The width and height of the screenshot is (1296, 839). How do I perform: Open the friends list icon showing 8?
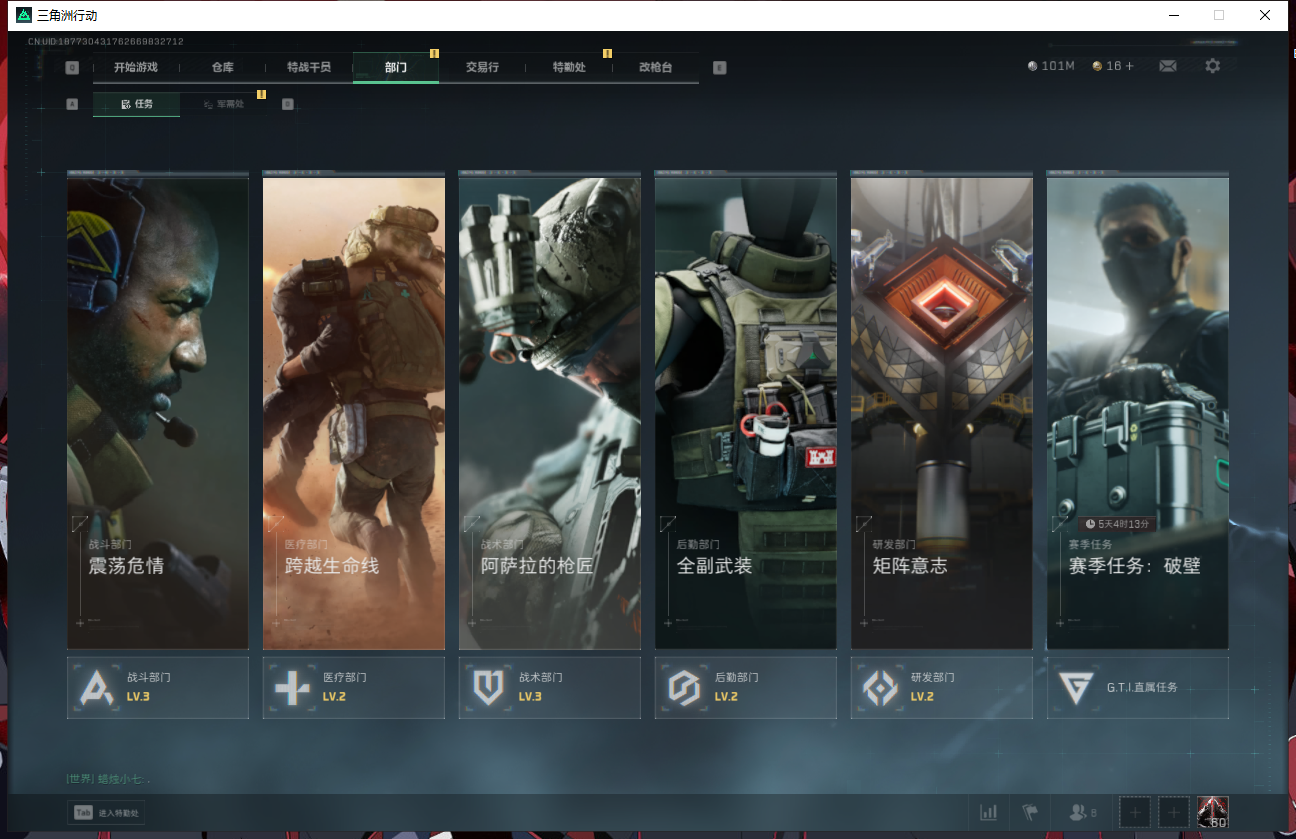tap(1082, 813)
